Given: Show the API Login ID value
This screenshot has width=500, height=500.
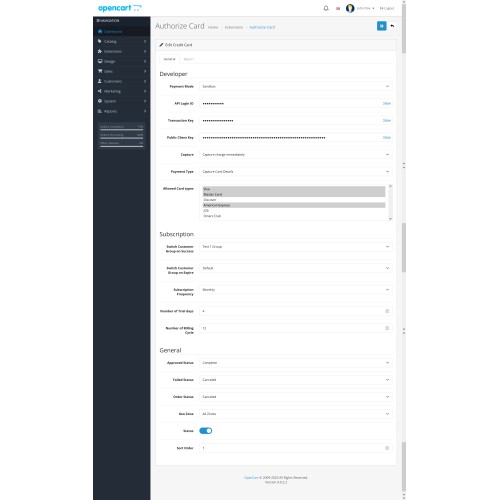Looking at the screenshot, I should click(386, 103).
